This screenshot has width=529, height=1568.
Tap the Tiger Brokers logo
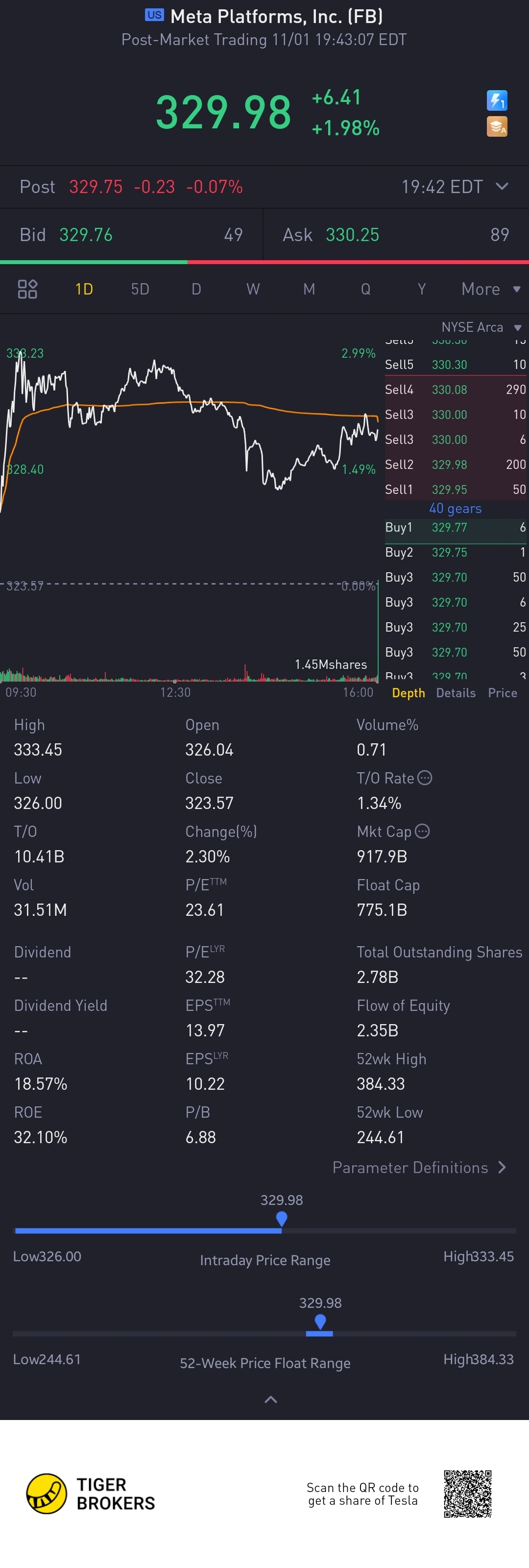pos(90,1493)
